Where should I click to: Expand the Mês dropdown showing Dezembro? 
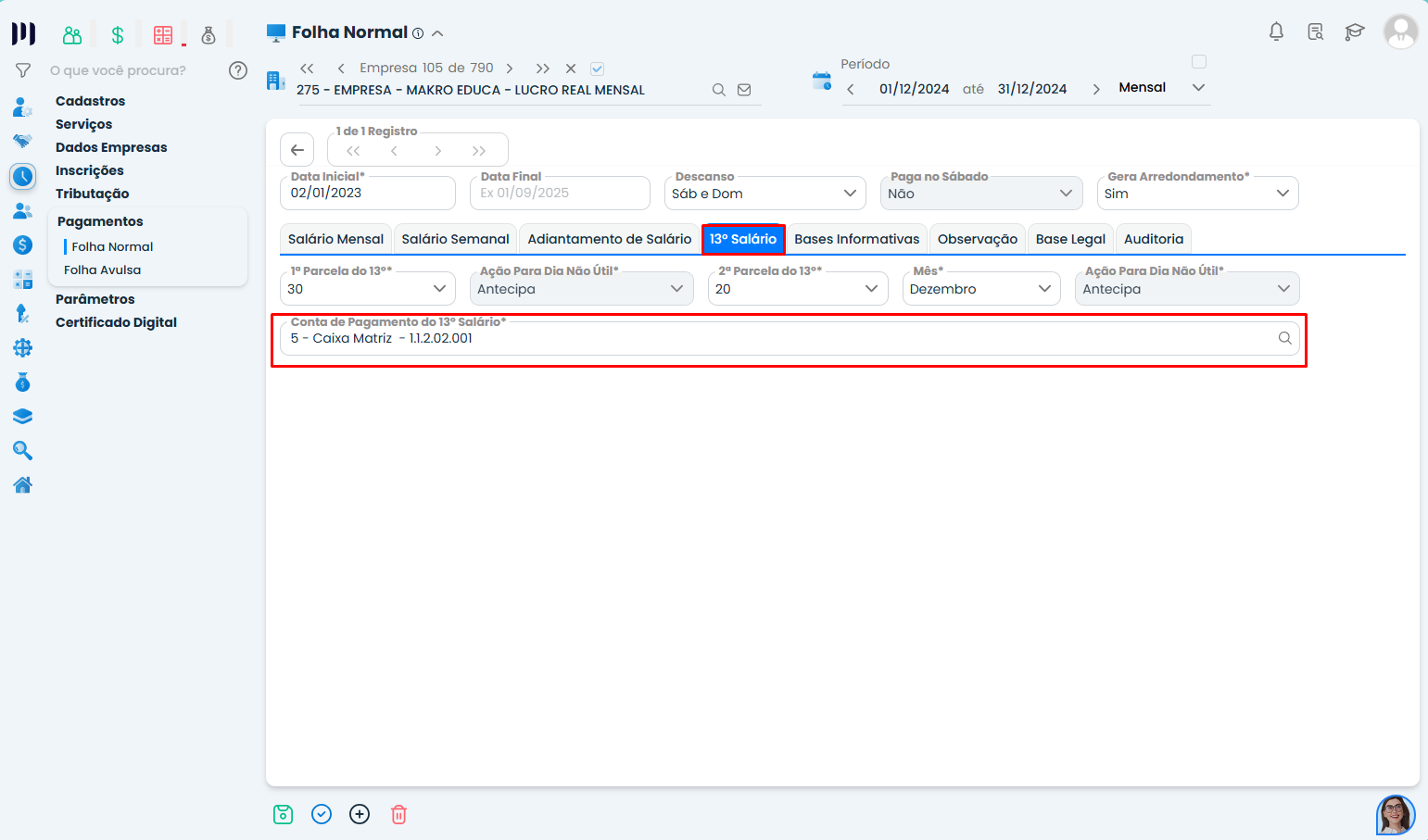pos(980,289)
